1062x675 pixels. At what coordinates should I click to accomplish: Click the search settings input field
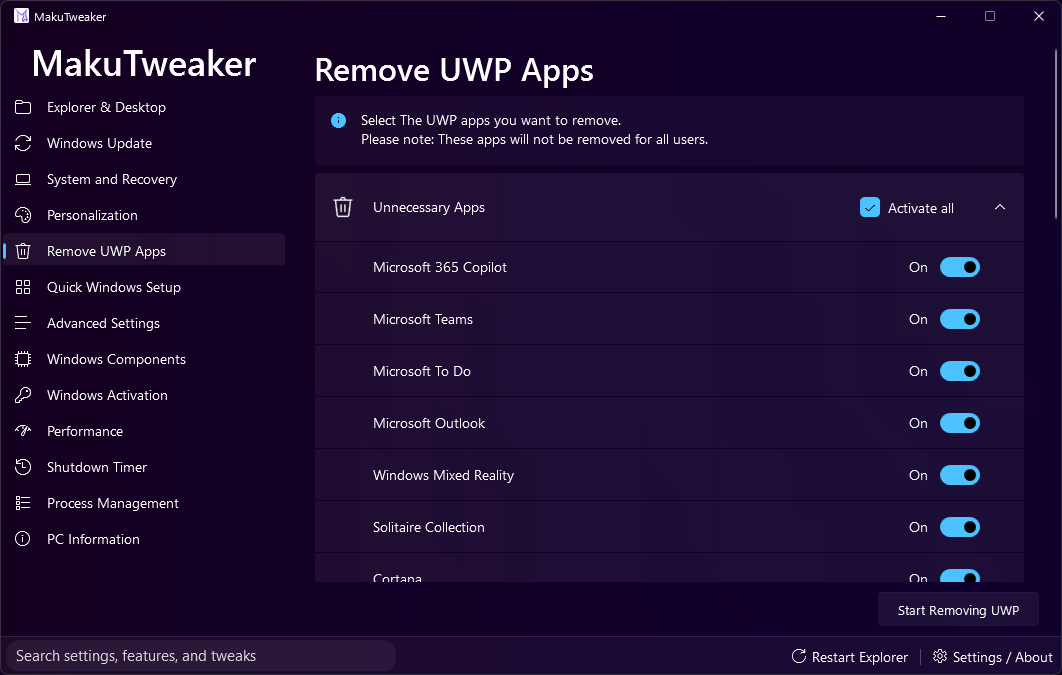tap(200, 656)
